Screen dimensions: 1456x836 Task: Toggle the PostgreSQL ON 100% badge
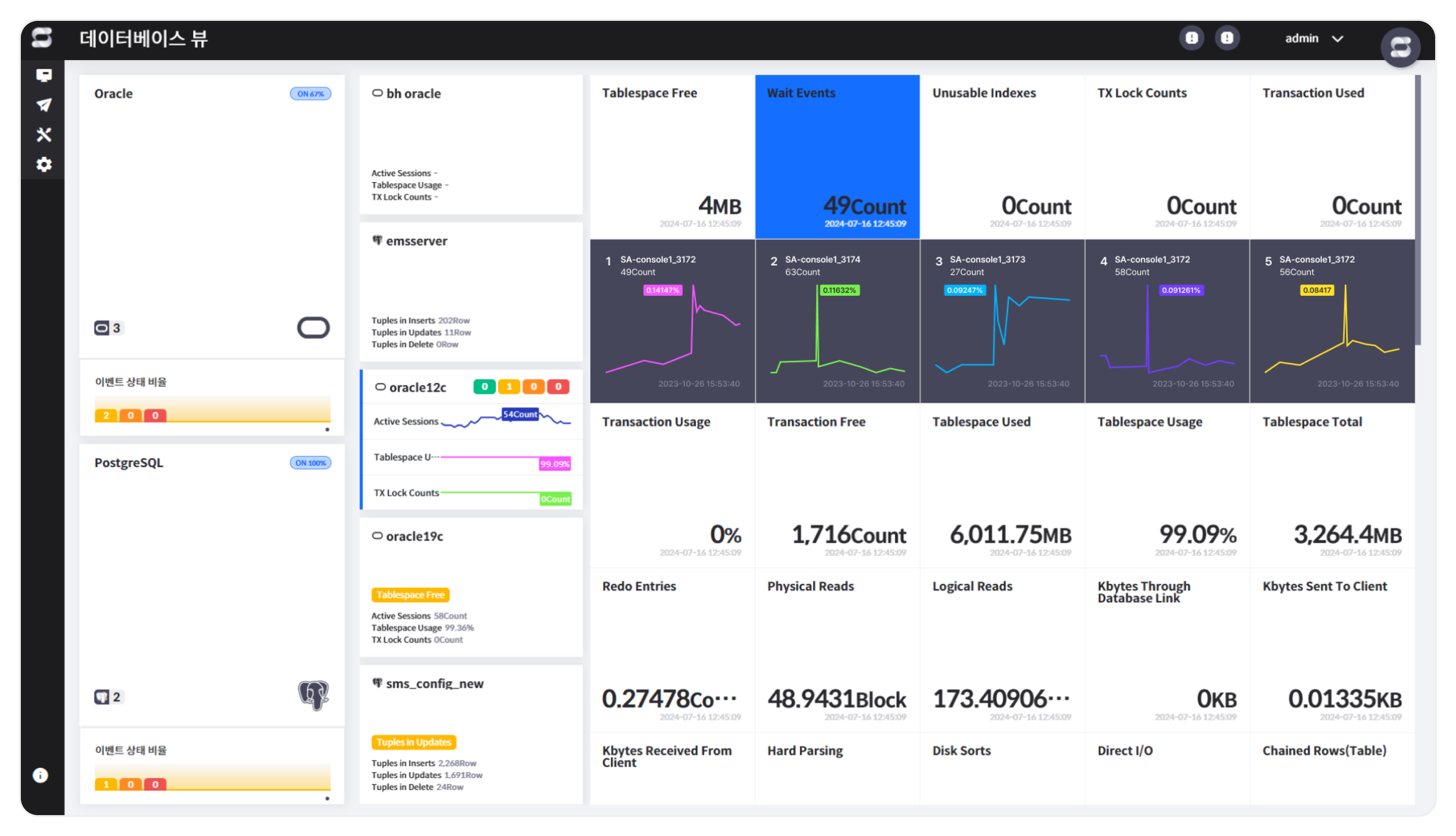tap(310, 463)
